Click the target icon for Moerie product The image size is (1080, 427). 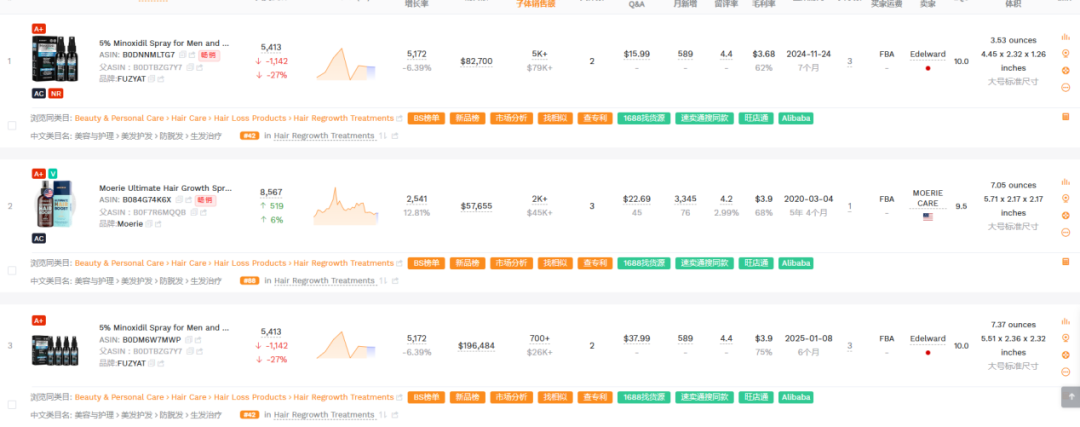[x=1066, y=216]
